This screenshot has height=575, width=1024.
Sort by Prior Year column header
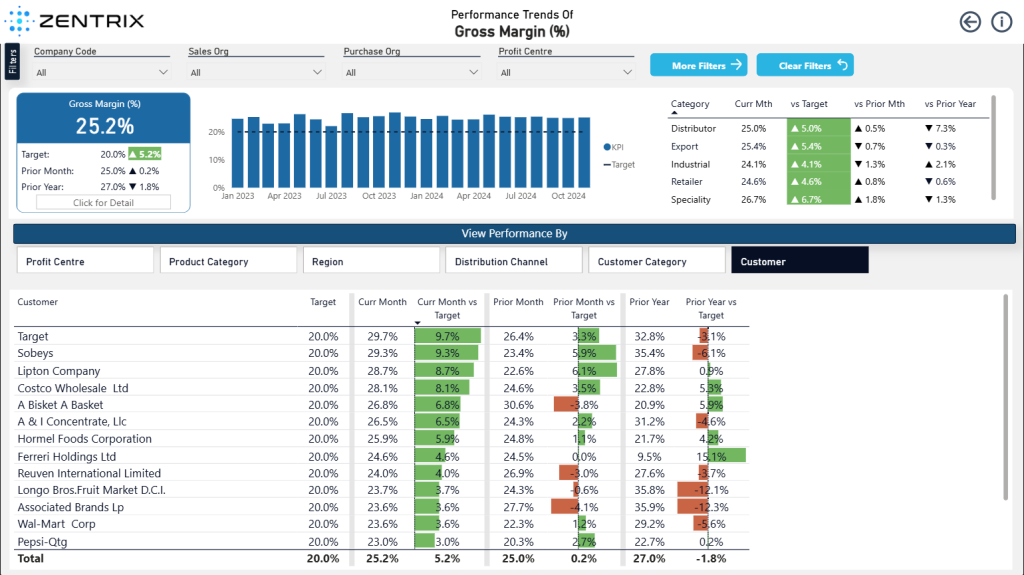(649, 302)
